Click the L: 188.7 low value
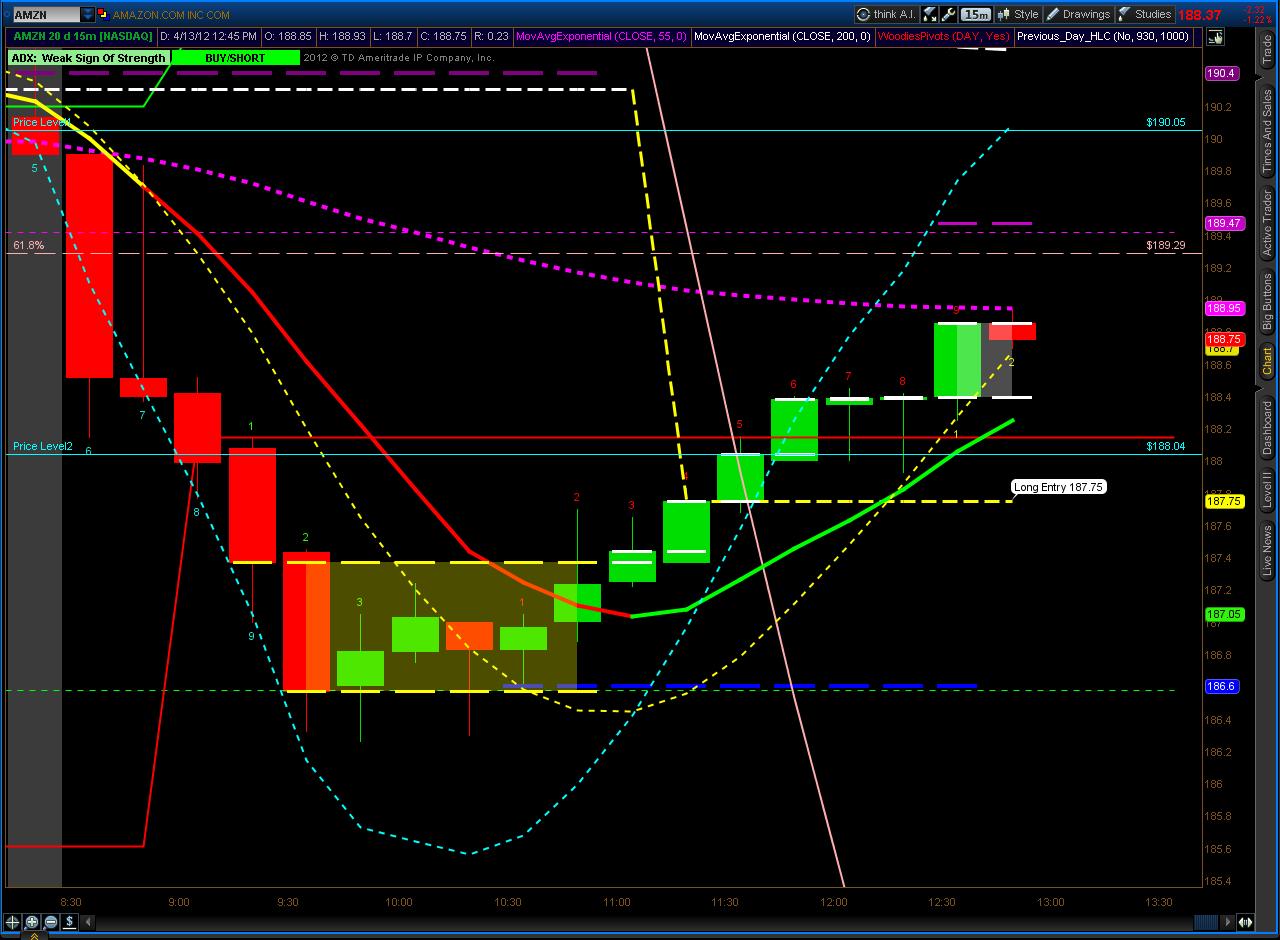The width and height of the screenshot is (1280, 940). [393, 36]
